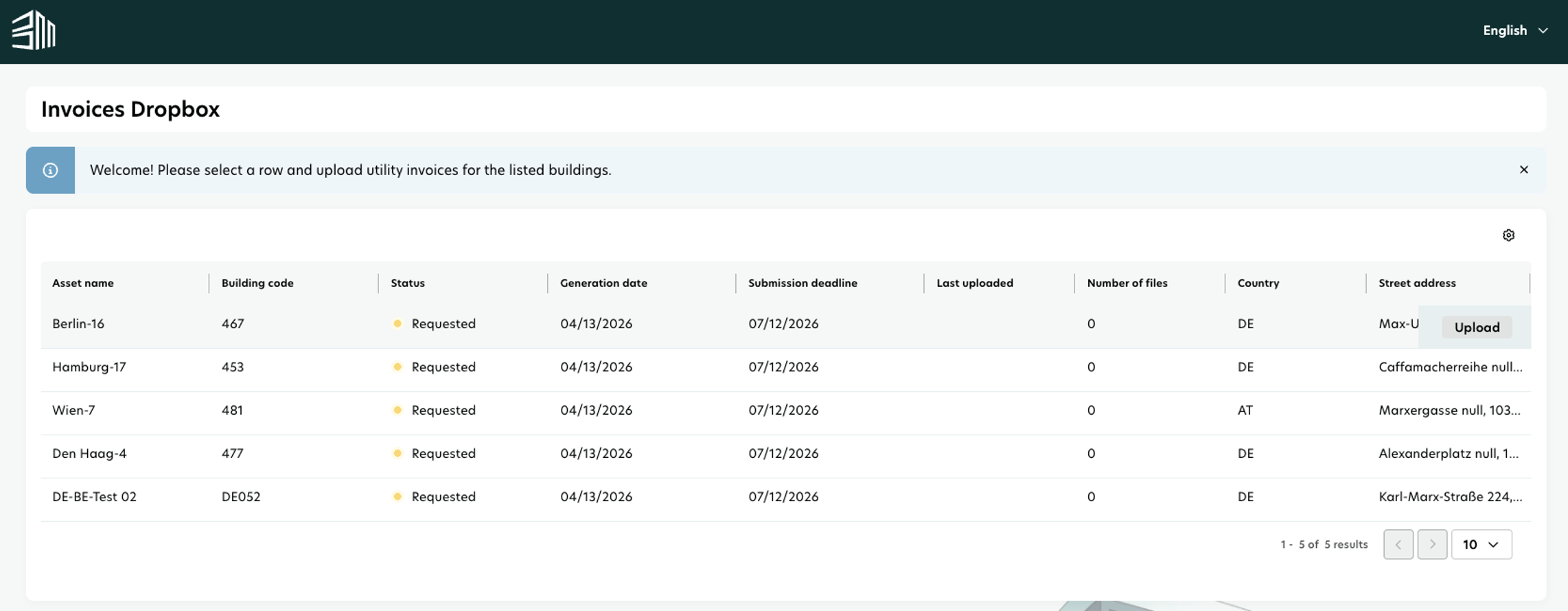
Task: Click the Generation date column header
Action: click(603, 283)
